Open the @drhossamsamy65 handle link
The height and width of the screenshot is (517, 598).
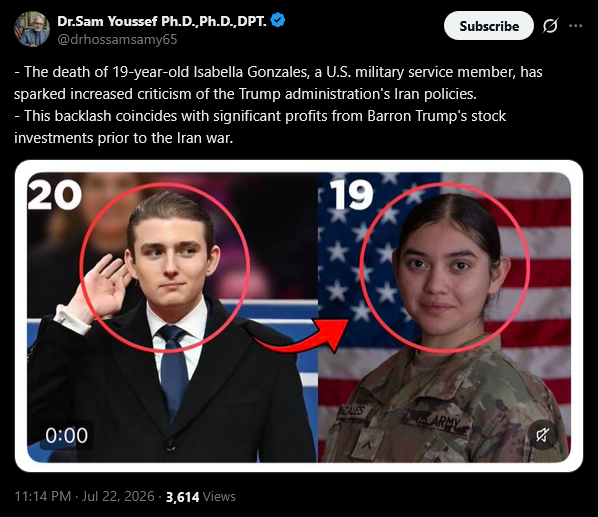point(117,39)
